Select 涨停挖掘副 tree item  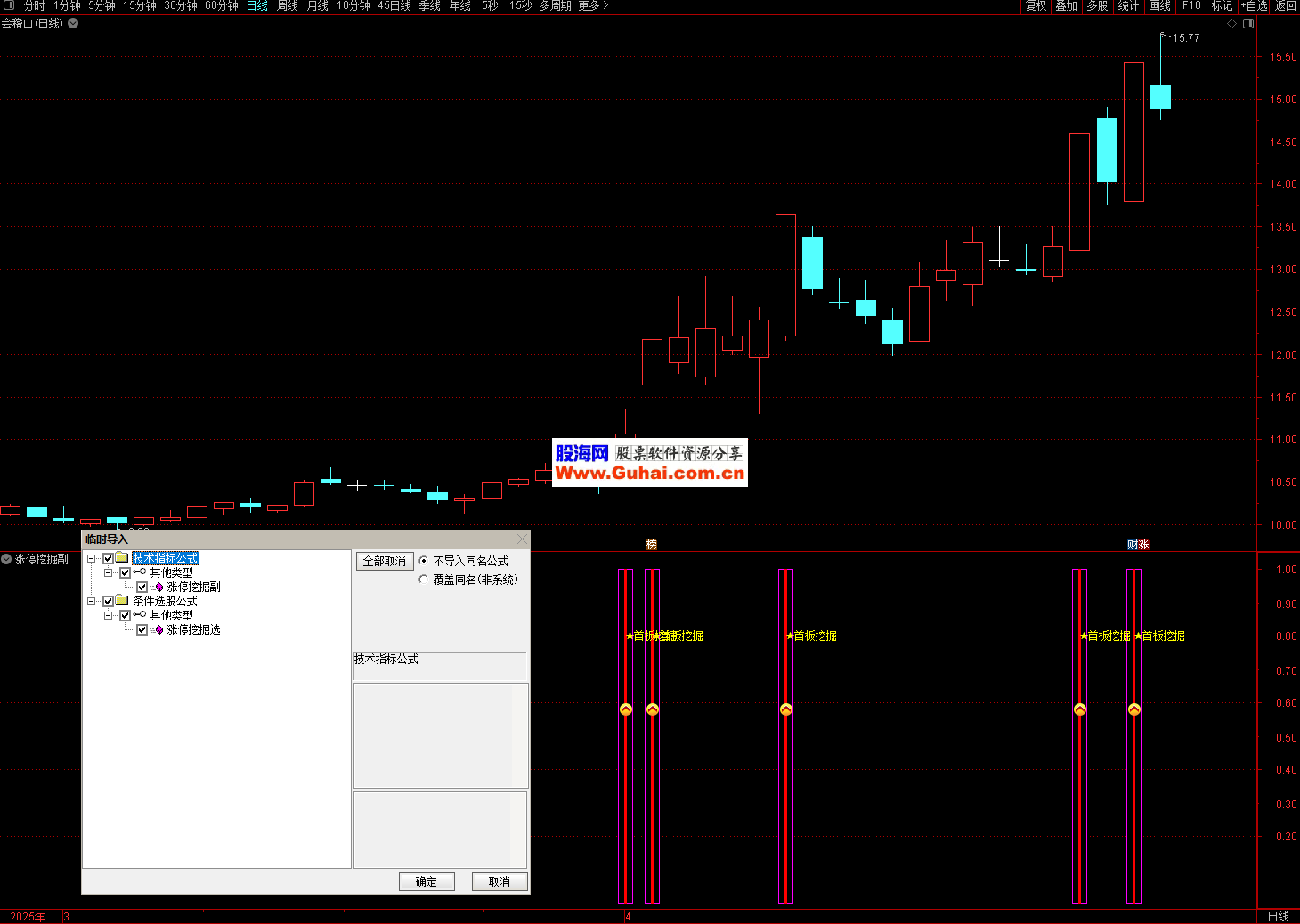[193, 587]
